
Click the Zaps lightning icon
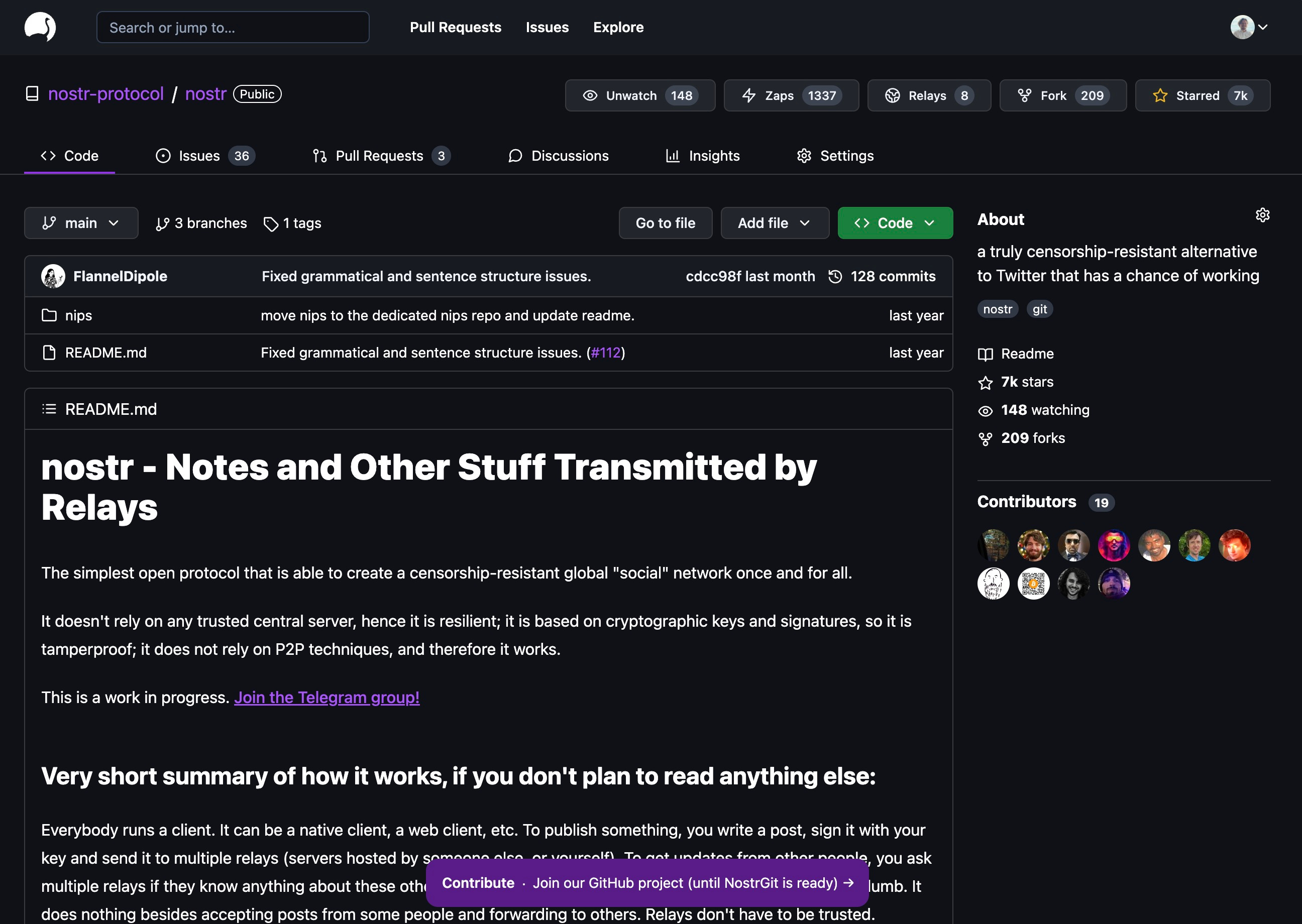point(749,95)
